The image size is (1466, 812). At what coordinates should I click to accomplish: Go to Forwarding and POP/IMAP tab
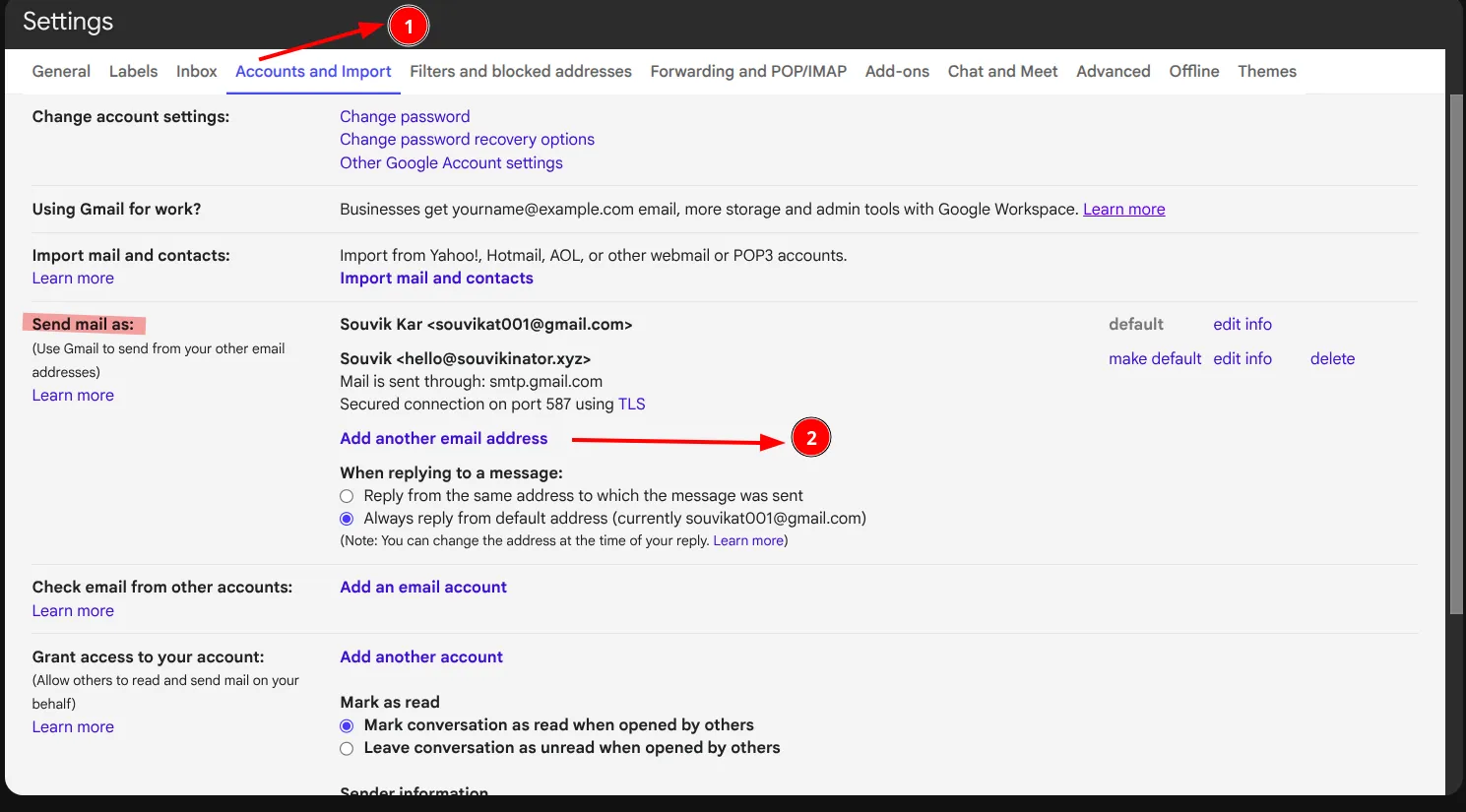[747, 71]
